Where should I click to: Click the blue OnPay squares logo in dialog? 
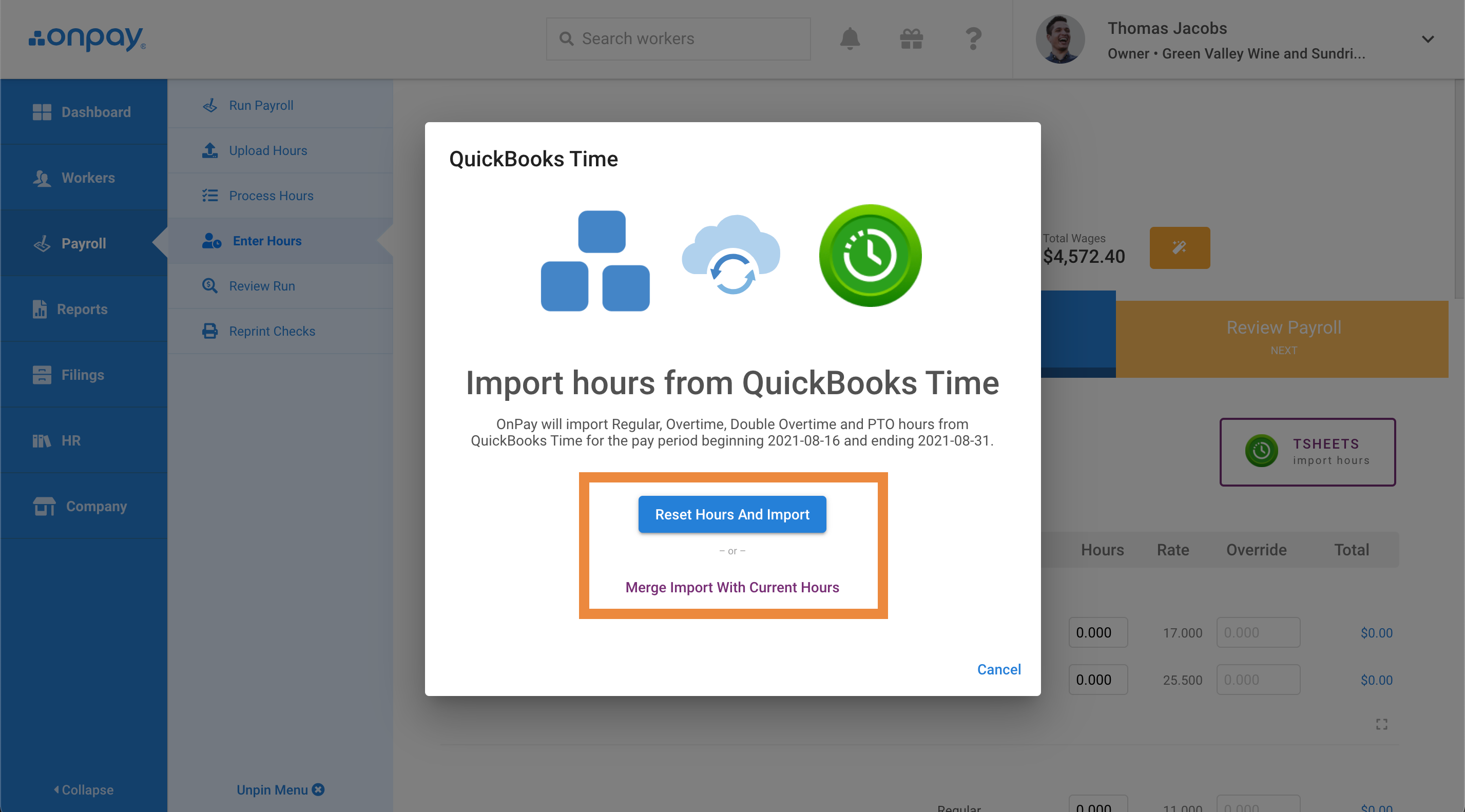595,260
